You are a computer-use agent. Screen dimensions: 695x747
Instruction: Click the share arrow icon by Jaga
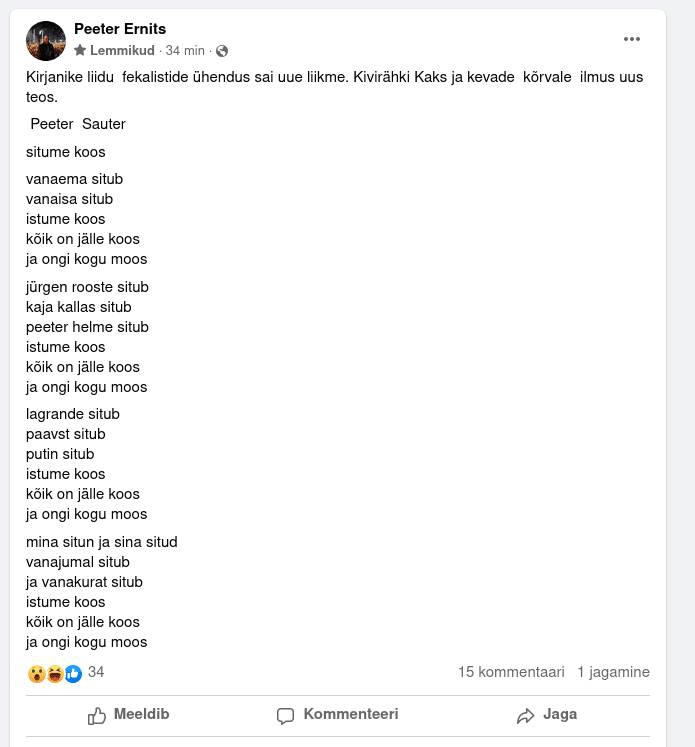526,716
